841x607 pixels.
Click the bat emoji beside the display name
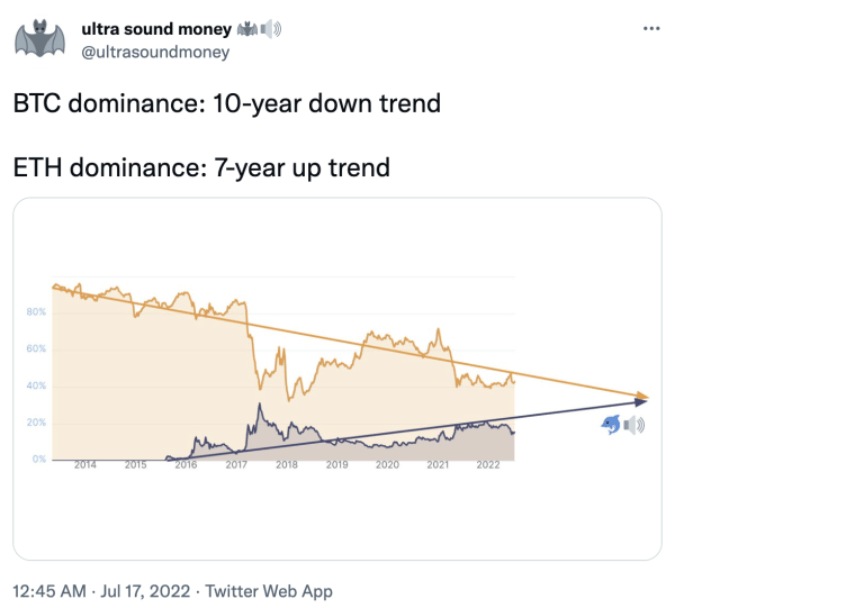(x=247, y=30)
